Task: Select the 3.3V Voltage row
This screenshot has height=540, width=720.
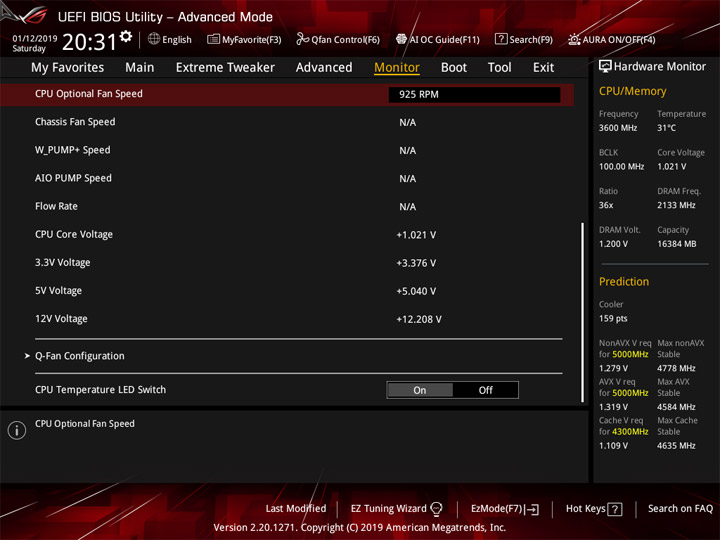Action: click(287, 263)
